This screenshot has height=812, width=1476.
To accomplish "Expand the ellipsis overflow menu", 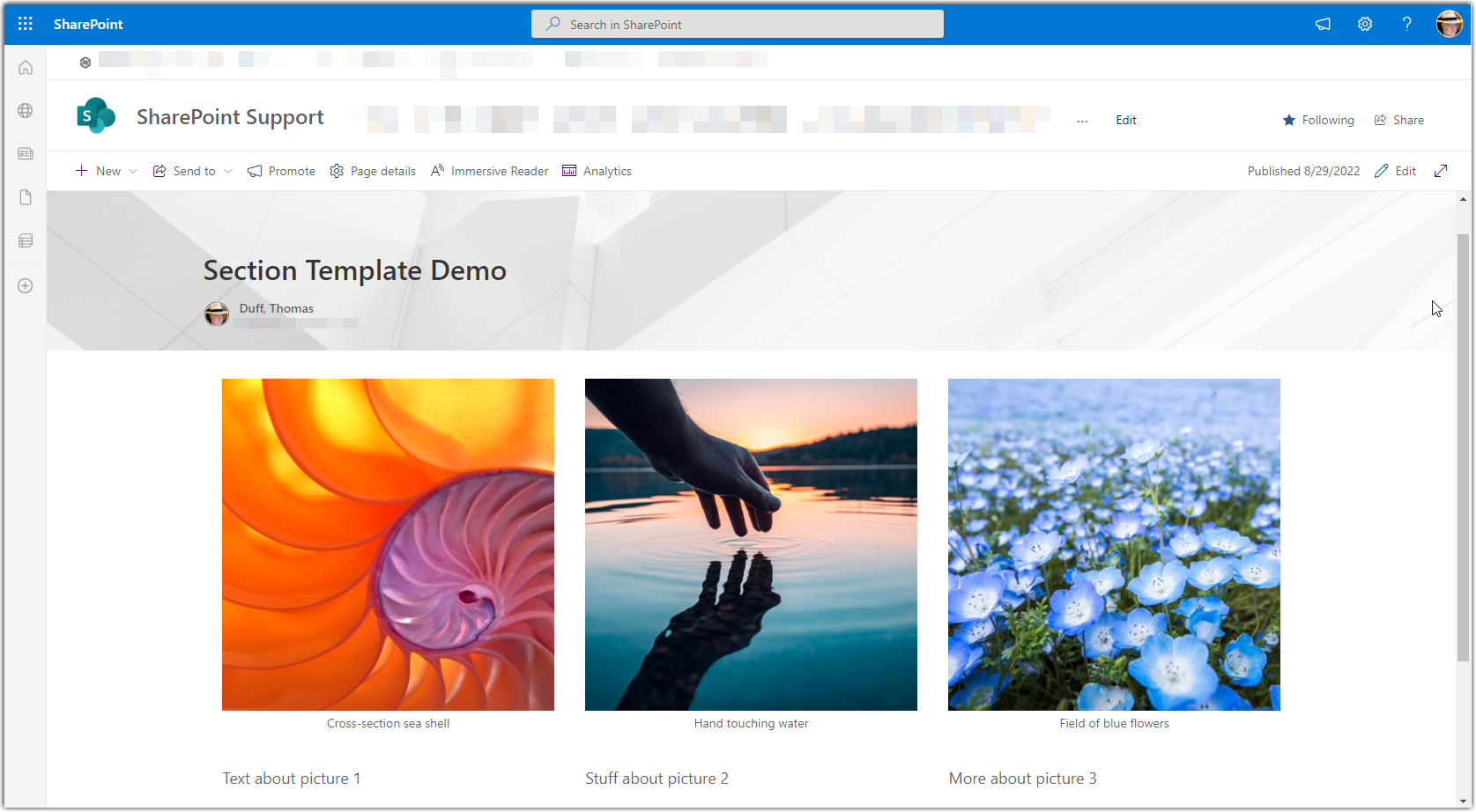I will [x=1082, y=120].
